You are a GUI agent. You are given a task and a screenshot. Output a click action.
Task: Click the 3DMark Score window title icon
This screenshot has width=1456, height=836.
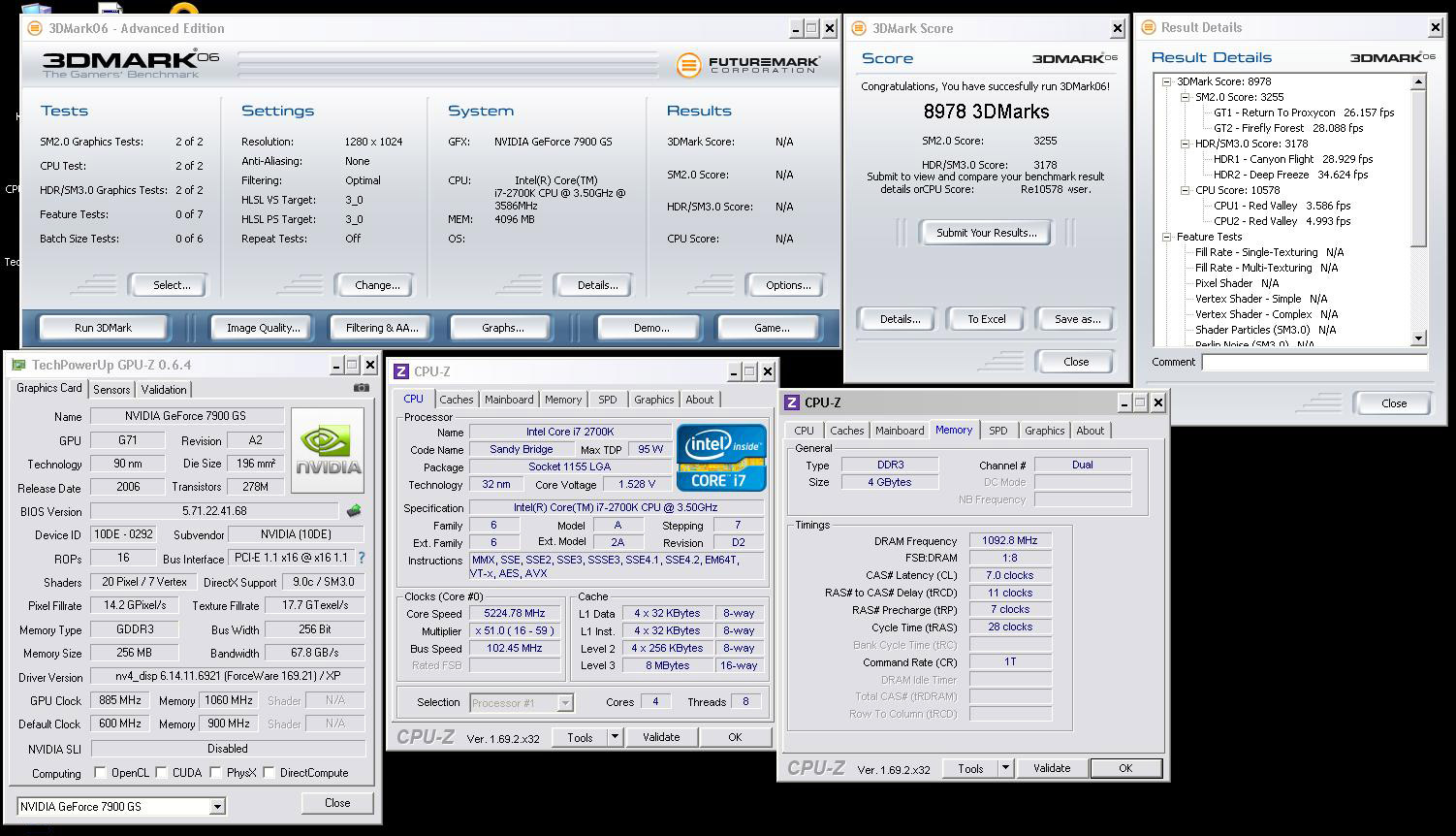[858, 28]
